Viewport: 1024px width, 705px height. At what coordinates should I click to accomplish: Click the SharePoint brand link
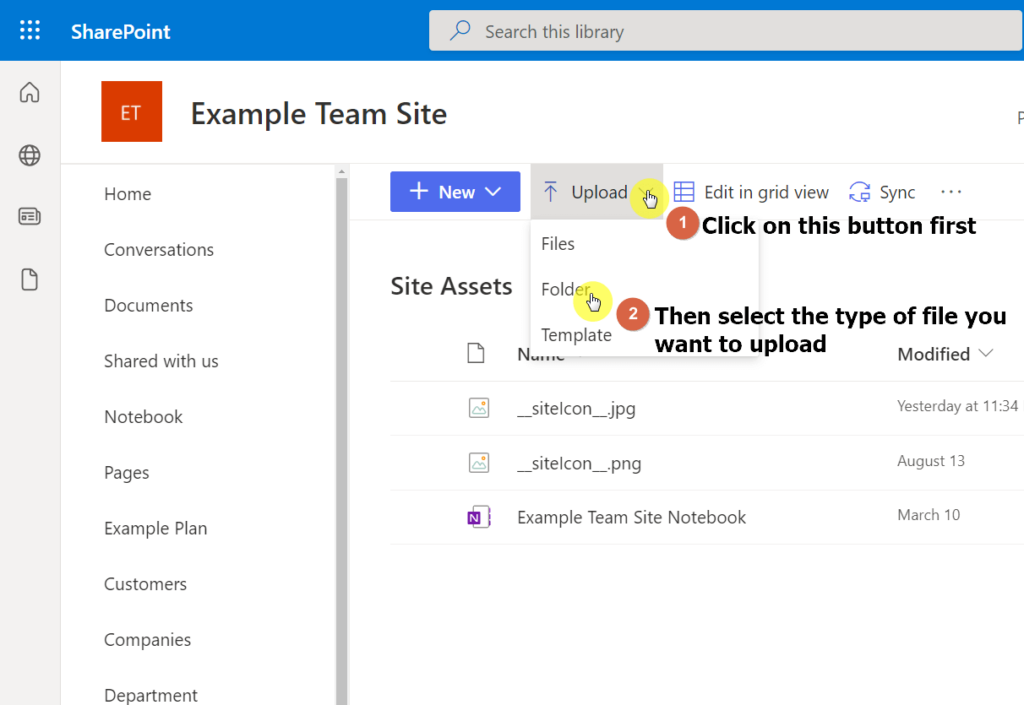click(x=120, y=31)
